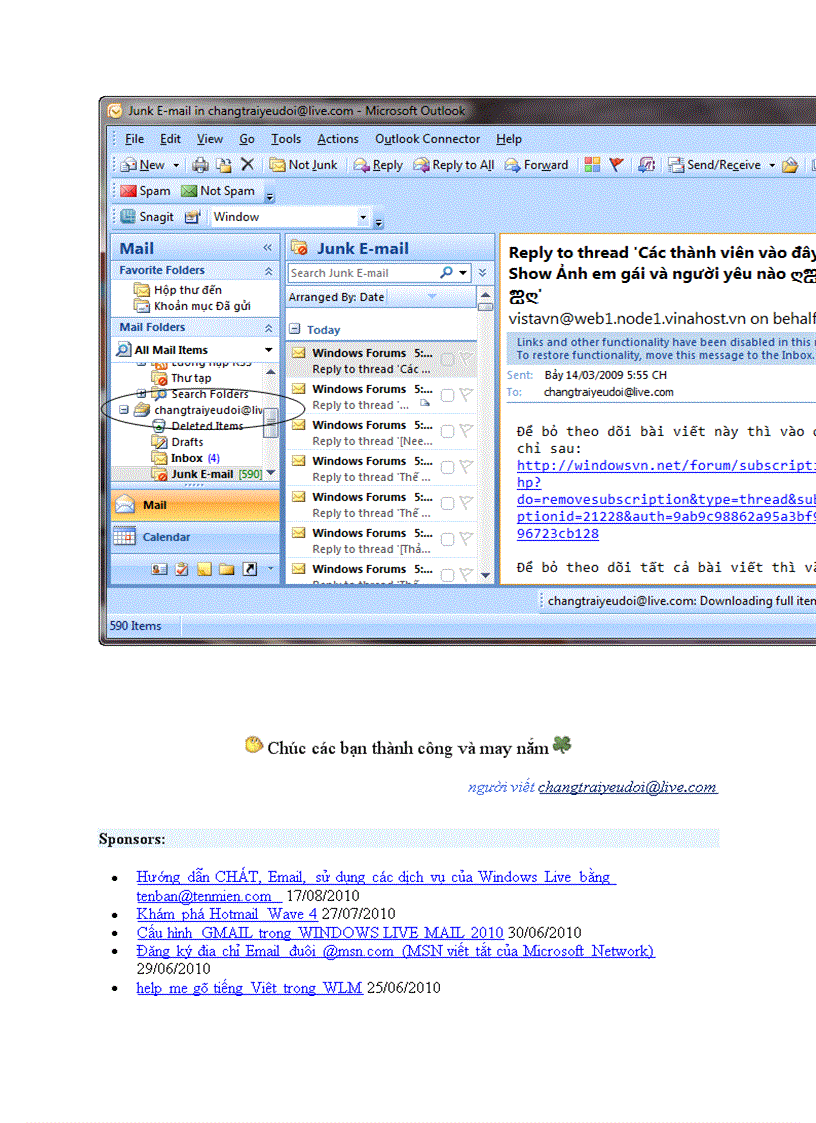Collapse the navigation pane with the Mail chevron
Screen dimensions: 816x1123
point(267,248)
